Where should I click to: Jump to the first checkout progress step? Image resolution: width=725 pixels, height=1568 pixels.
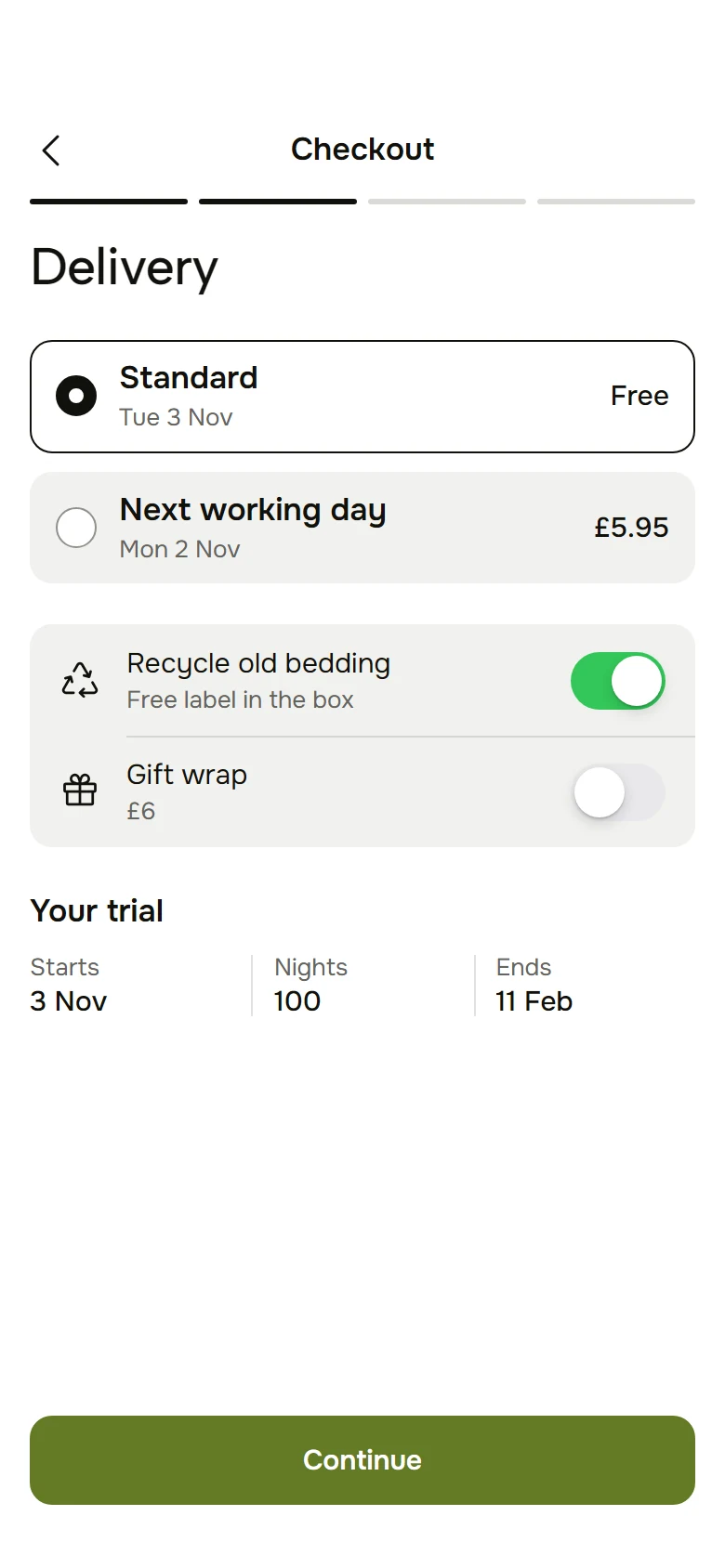tap(109, 202)
